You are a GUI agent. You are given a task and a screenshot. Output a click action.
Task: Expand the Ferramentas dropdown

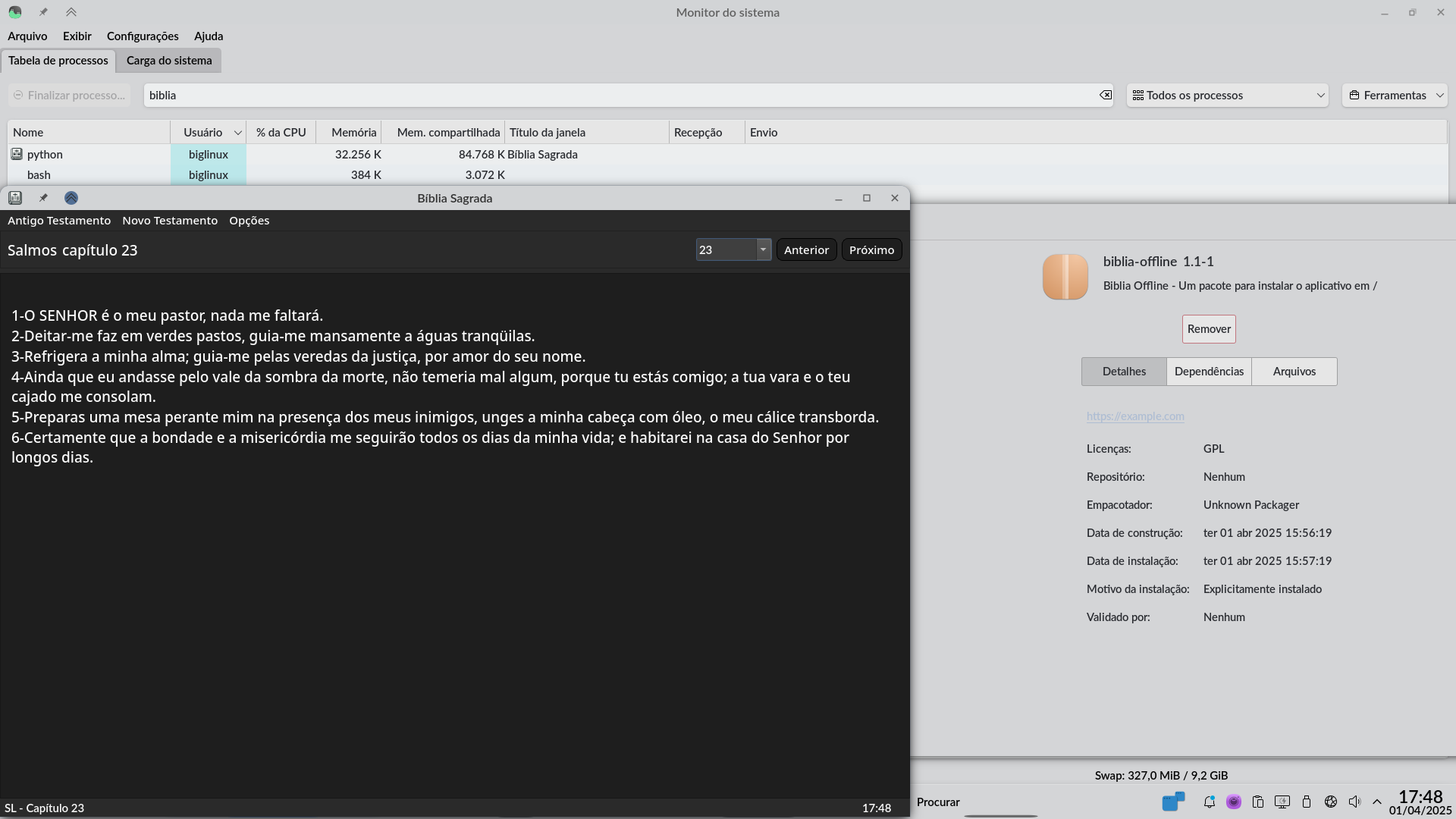tap(1395, 95)
